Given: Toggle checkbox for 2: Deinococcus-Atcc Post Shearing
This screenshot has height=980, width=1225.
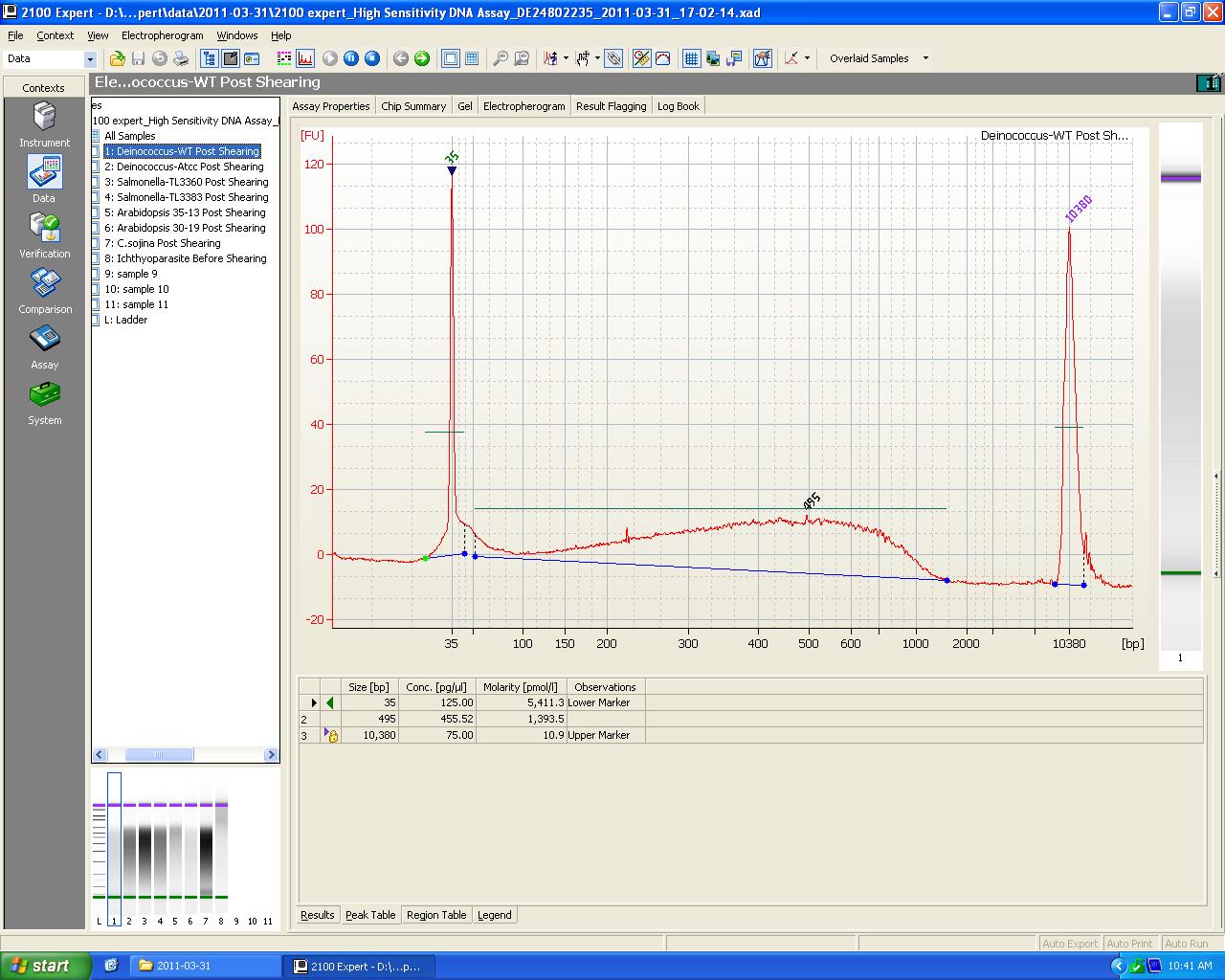Looking at the screenshot, I should point(96,167).
